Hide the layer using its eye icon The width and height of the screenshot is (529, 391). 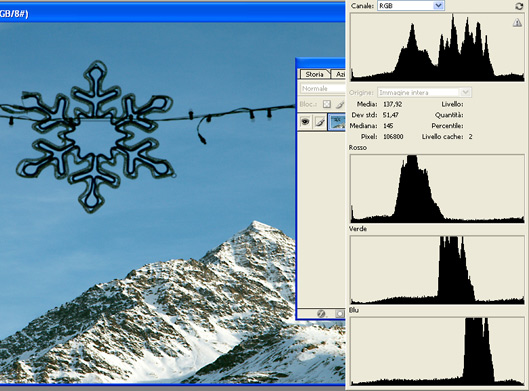click(305, 122)
